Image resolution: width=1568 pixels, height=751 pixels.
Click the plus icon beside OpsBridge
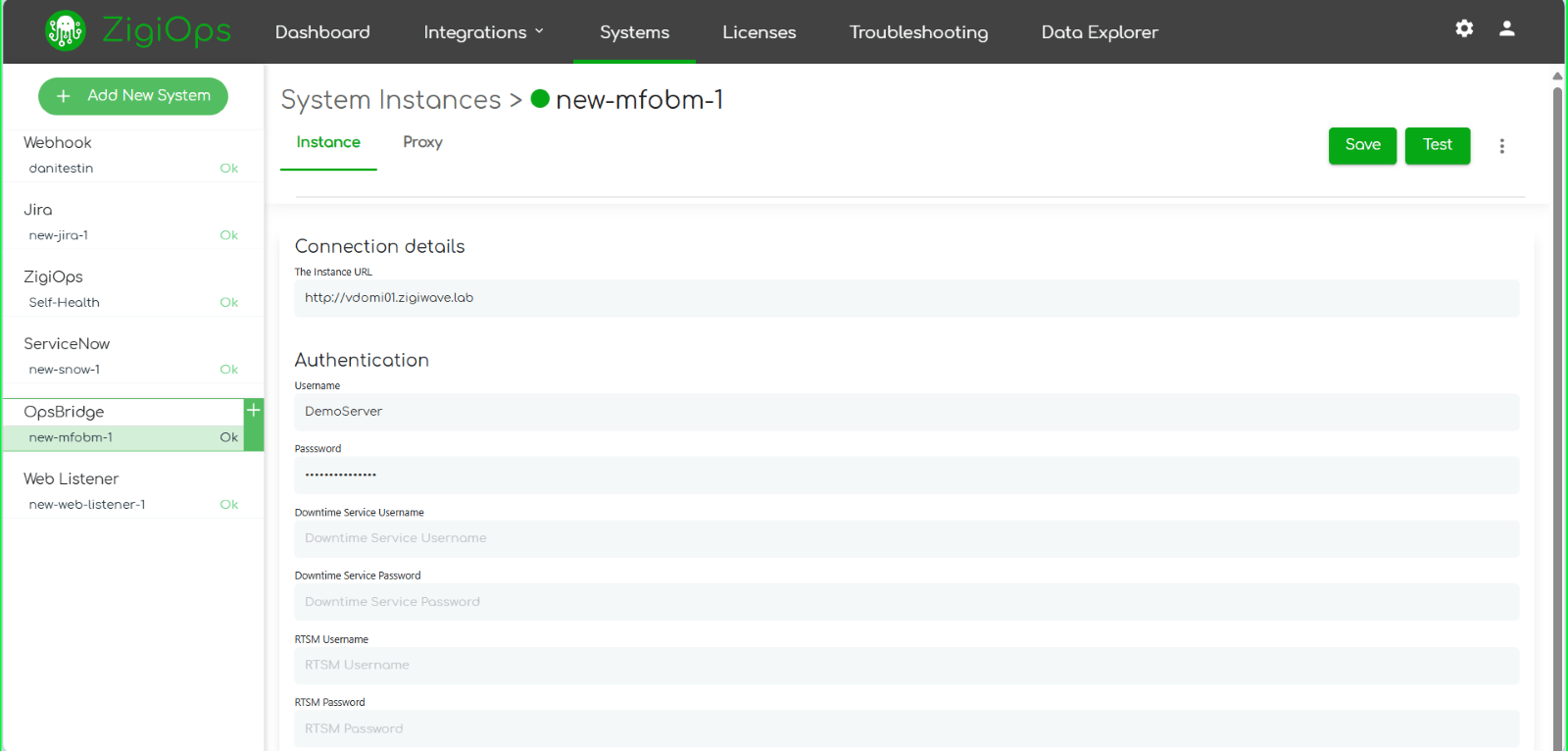tap(254, 411)
